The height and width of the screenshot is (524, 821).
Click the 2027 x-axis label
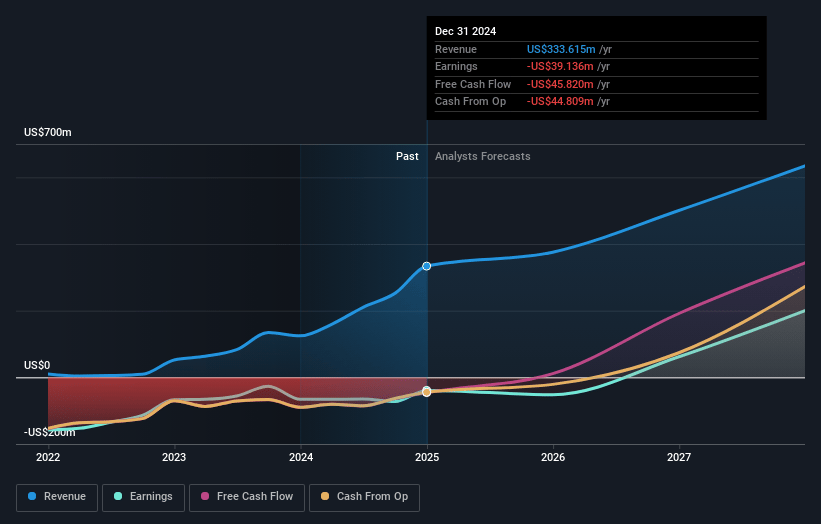(679, 458)
